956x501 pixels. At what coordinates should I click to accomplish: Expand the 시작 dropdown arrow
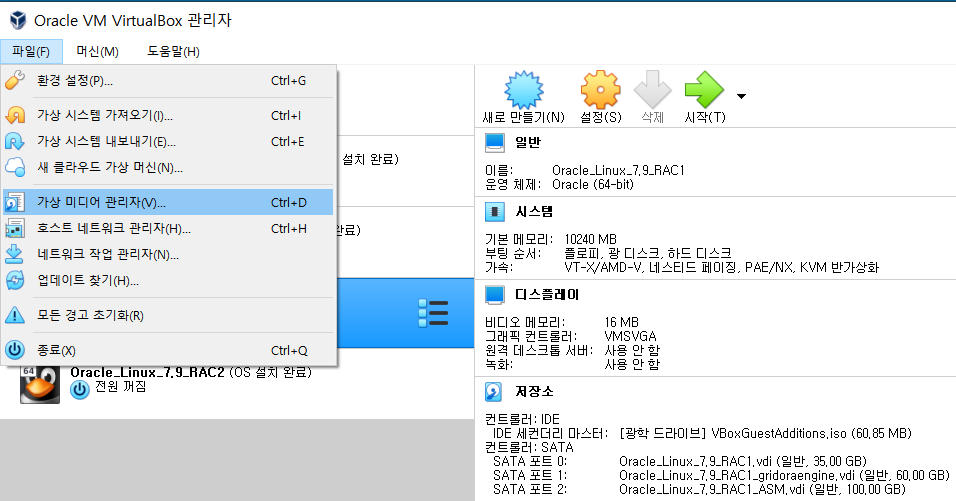click(x=741, y=96)
